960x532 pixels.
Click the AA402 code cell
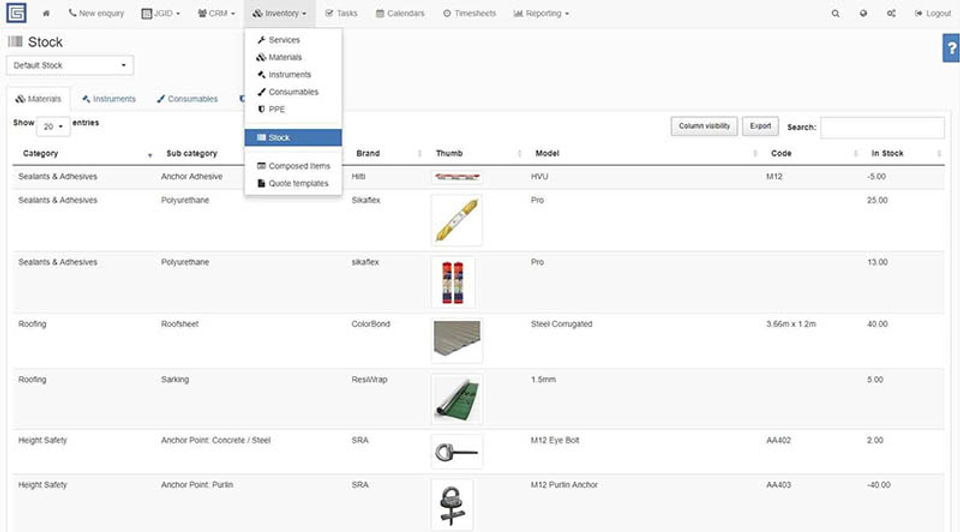point(779,440)
